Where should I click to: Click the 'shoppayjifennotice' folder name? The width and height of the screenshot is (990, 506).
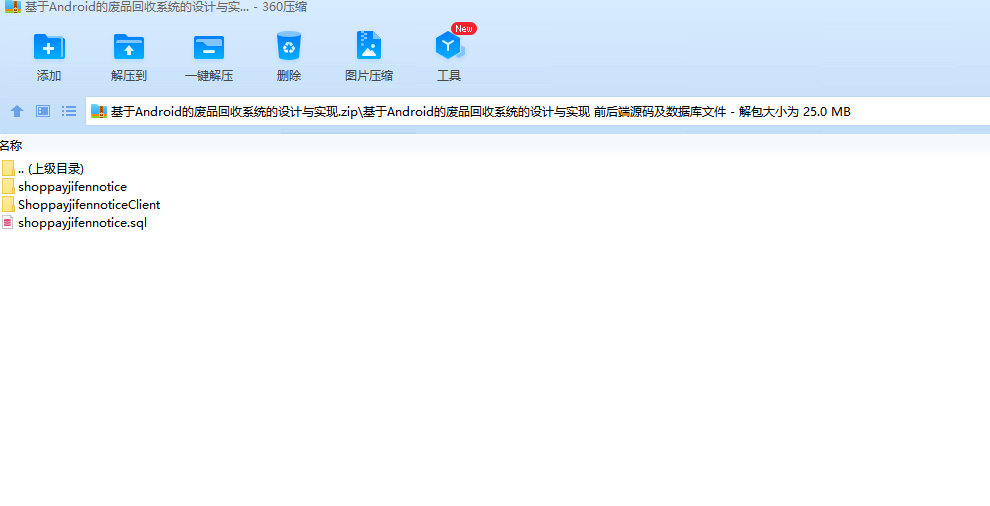[x=73, y=187]
